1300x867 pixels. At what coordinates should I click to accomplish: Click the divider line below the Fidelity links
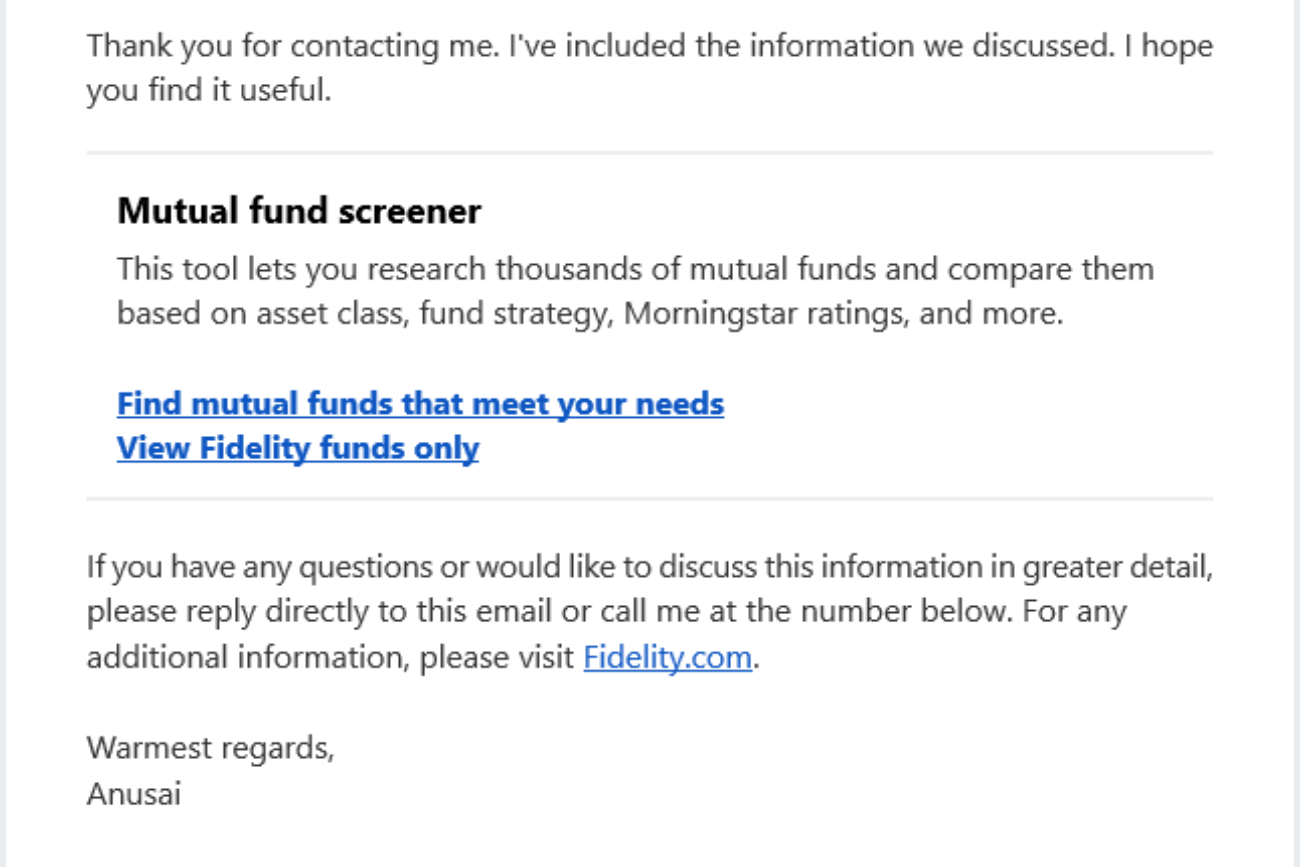point(650,498)
